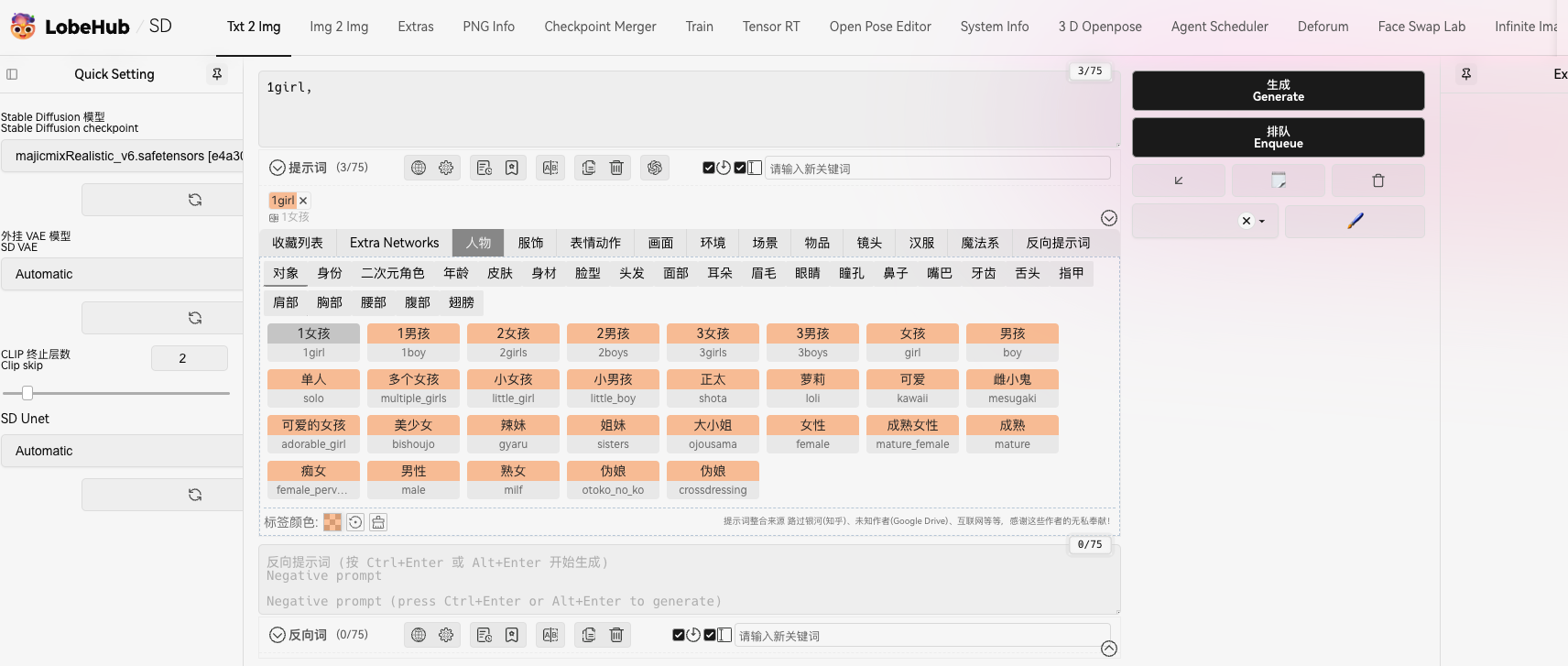Open the Stable Diffusion checkpoint dropdown

[x=122, y=156]
